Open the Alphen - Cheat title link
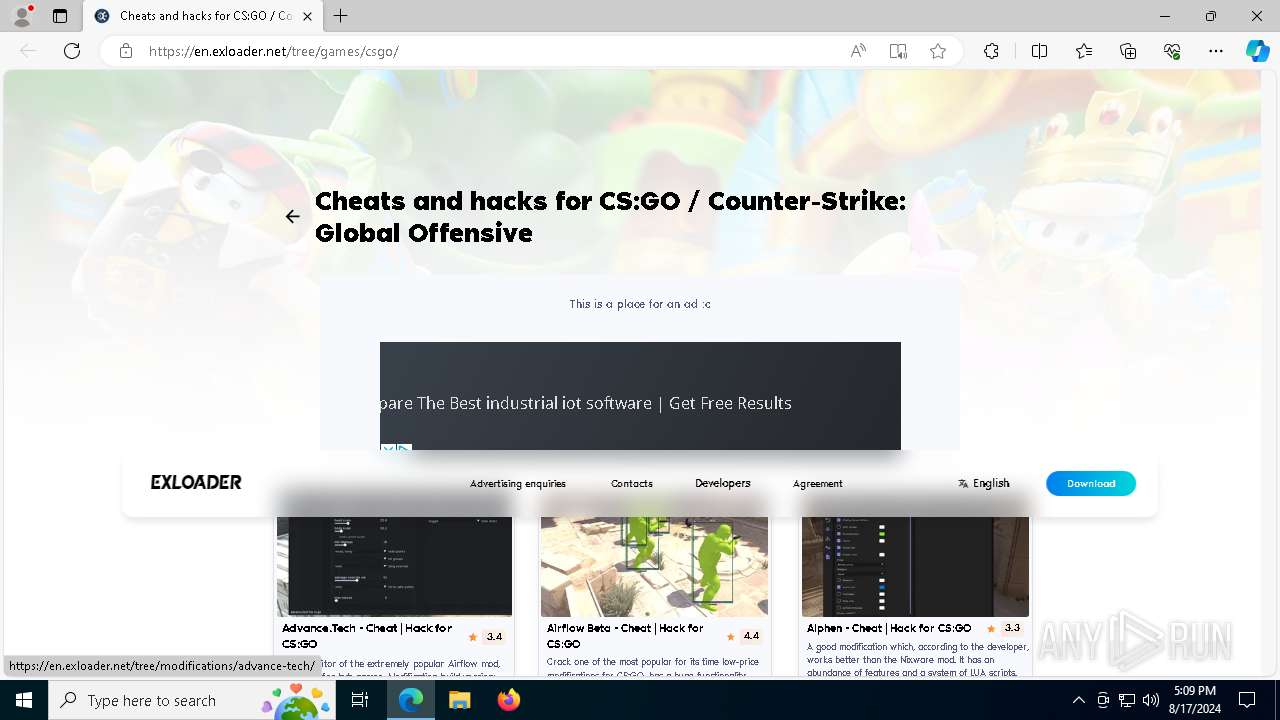 pyautogui.click(x=889, y=628)
